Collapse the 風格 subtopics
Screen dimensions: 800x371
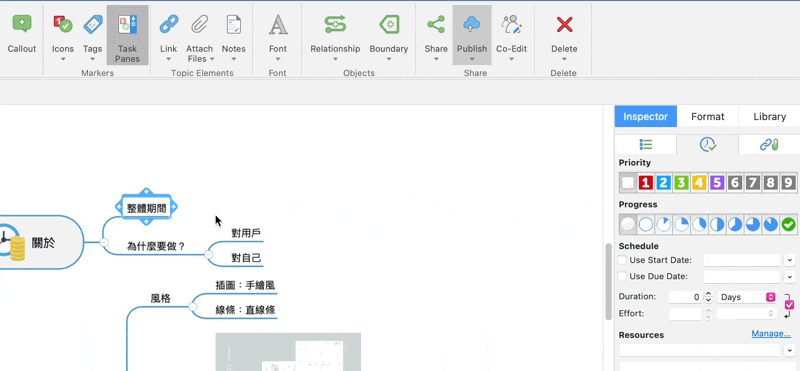pos(192,307)
